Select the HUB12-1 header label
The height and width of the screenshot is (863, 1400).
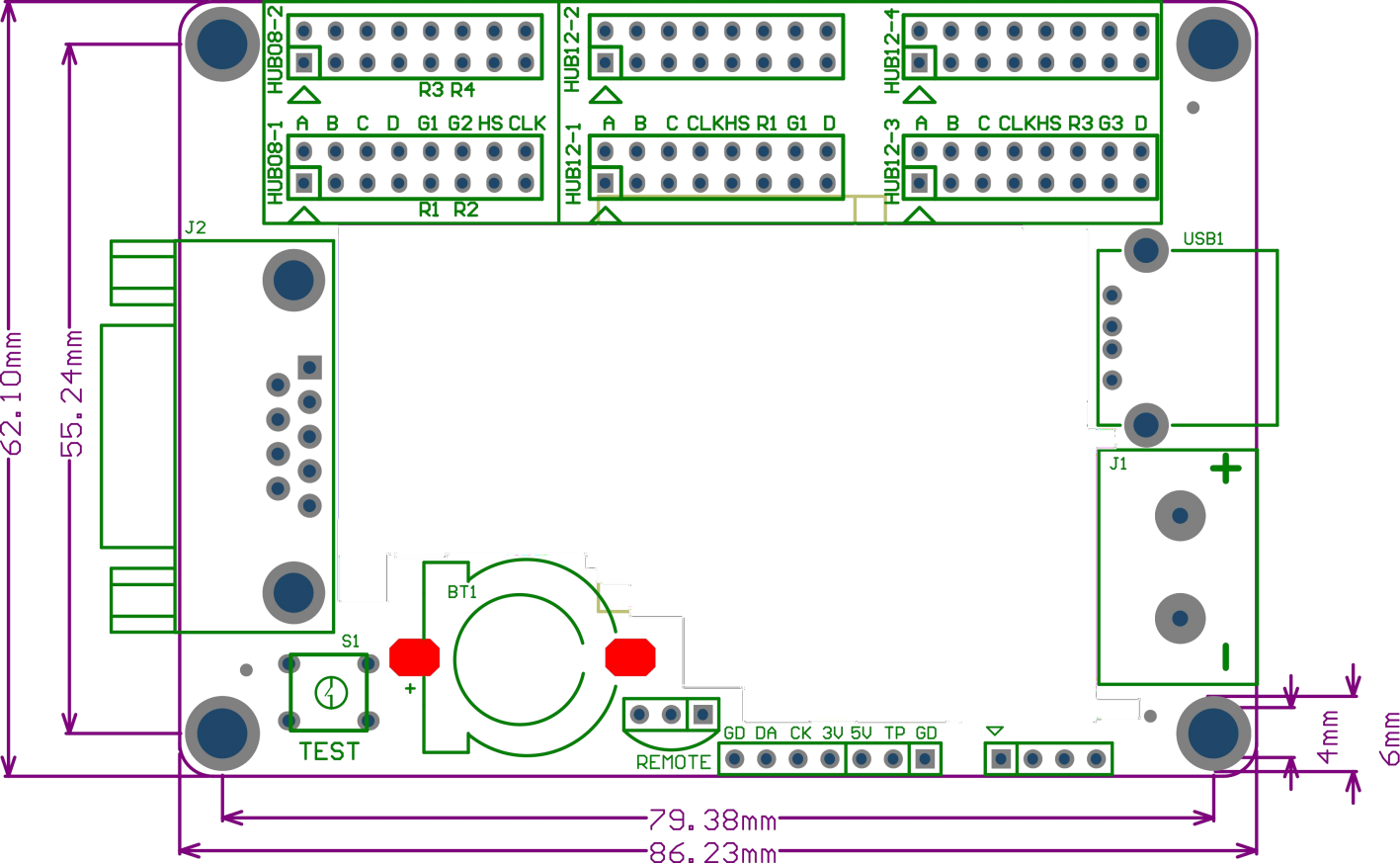tap(571, 164)
